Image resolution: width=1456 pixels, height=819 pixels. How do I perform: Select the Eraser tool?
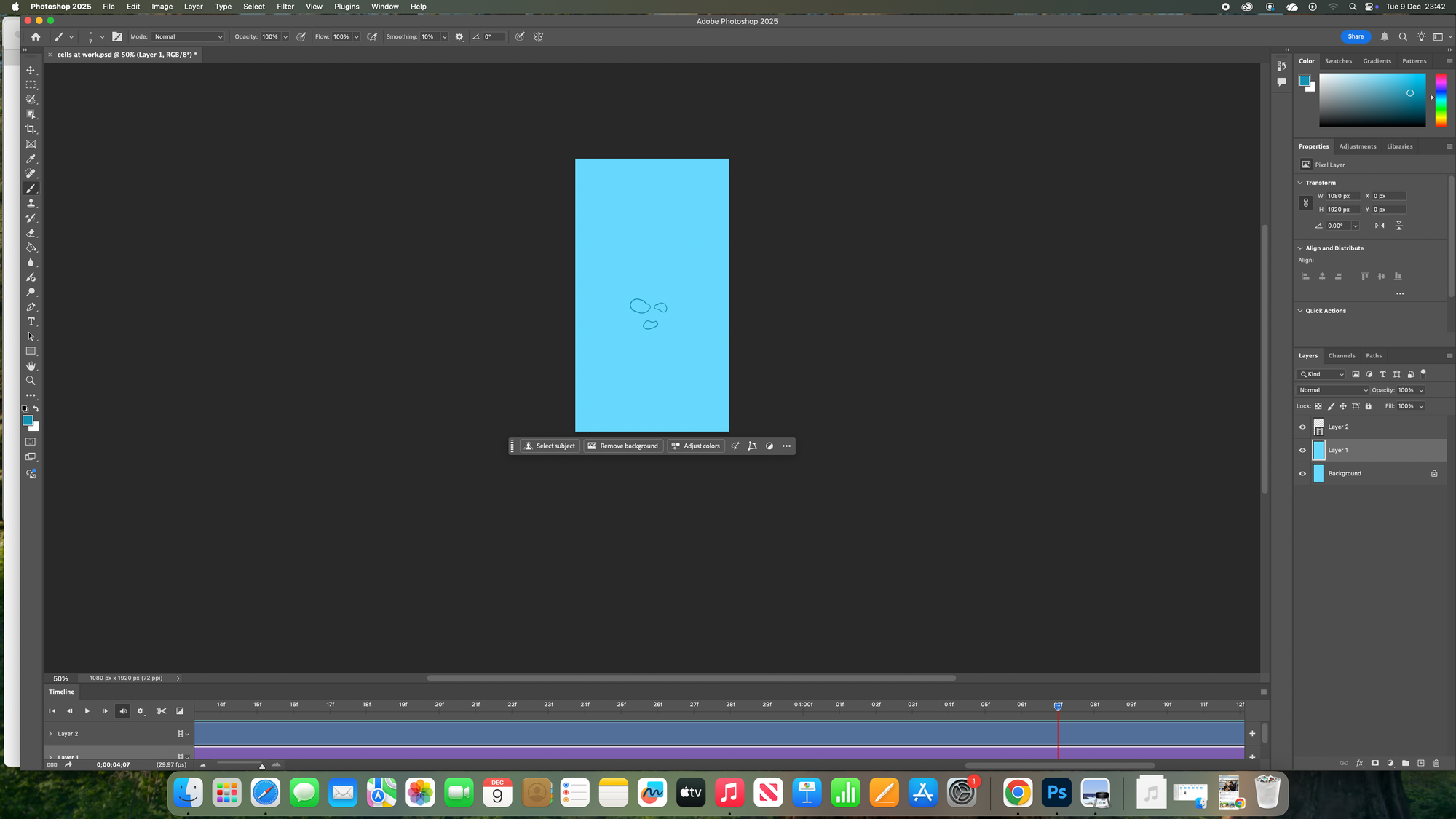[x=31, y=233]
